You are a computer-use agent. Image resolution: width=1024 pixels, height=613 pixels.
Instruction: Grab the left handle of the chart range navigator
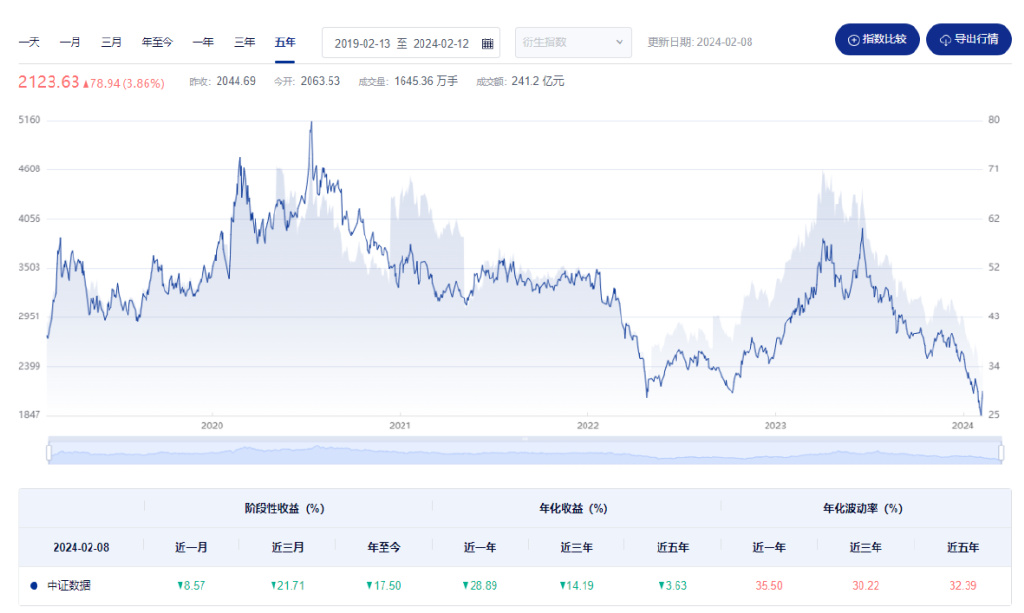tap(48, 453)
